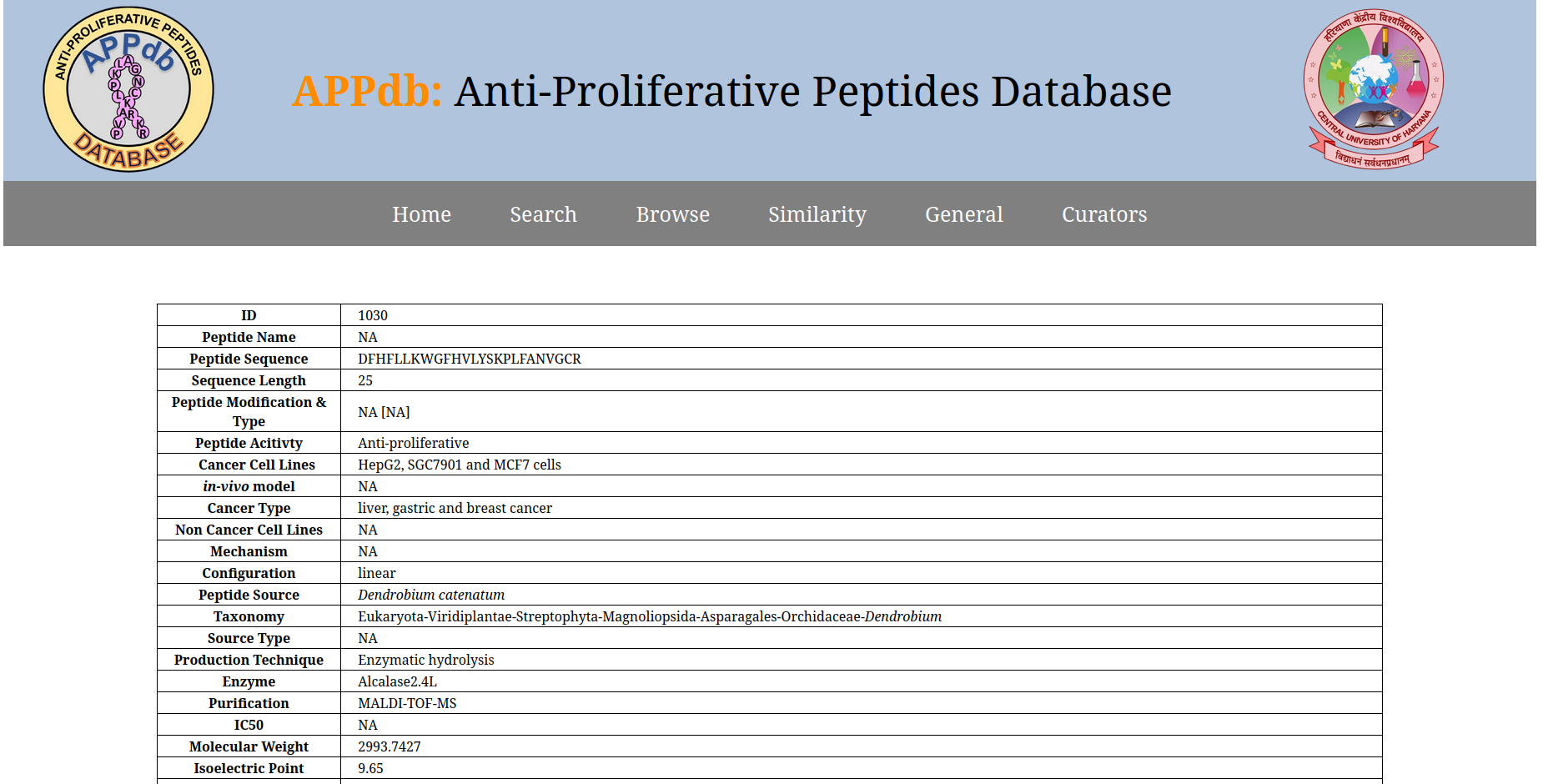Click the Sequence Length label
This screenshot has width=1543, height=784.
[x=249, y=380]
